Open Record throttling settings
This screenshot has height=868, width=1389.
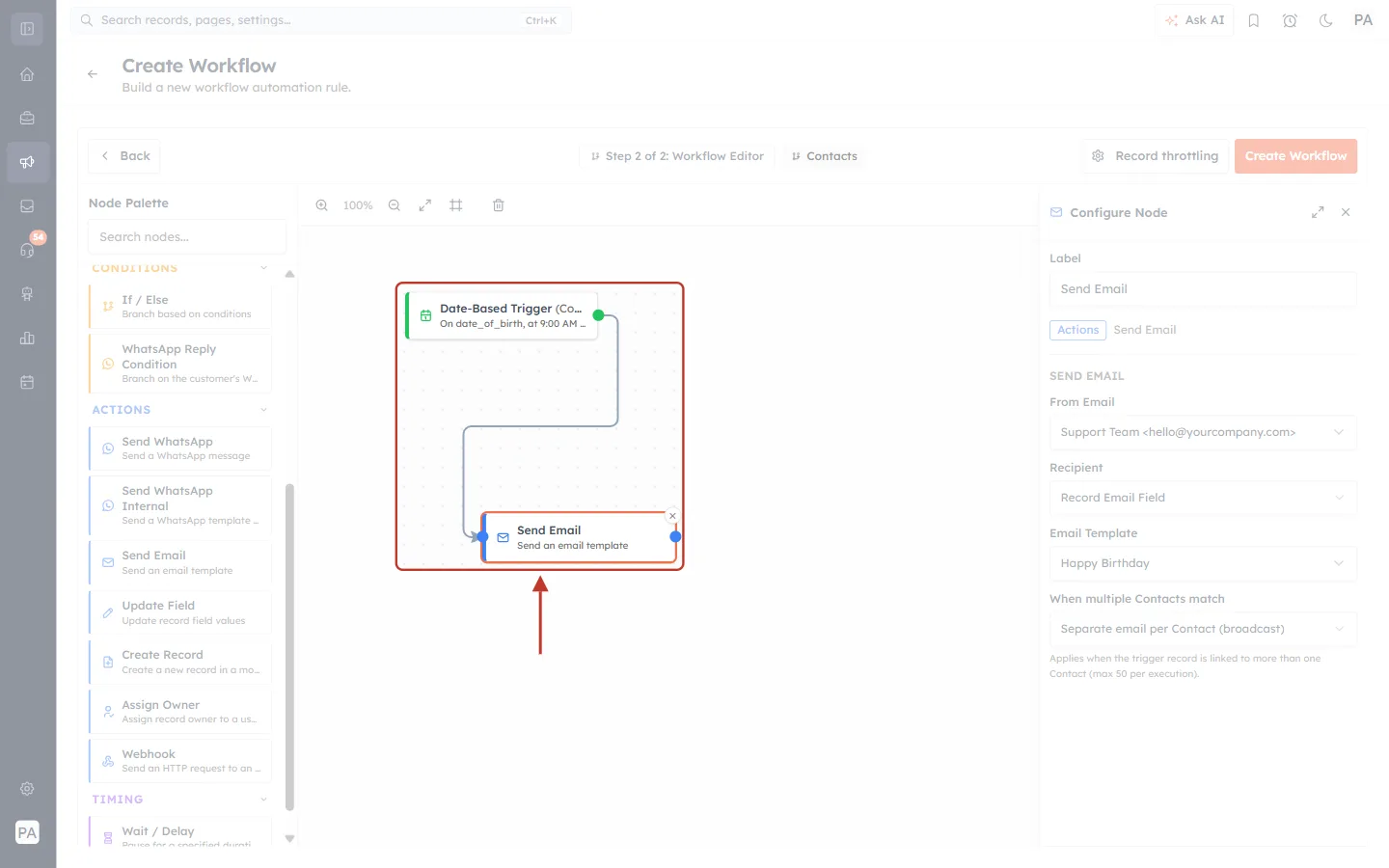[x=1155, y=156]
